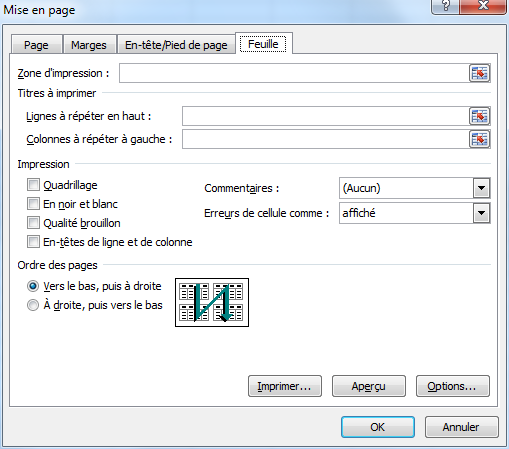Expand Erreurs de cellule comme dropdown

click(x=481, y=213)
